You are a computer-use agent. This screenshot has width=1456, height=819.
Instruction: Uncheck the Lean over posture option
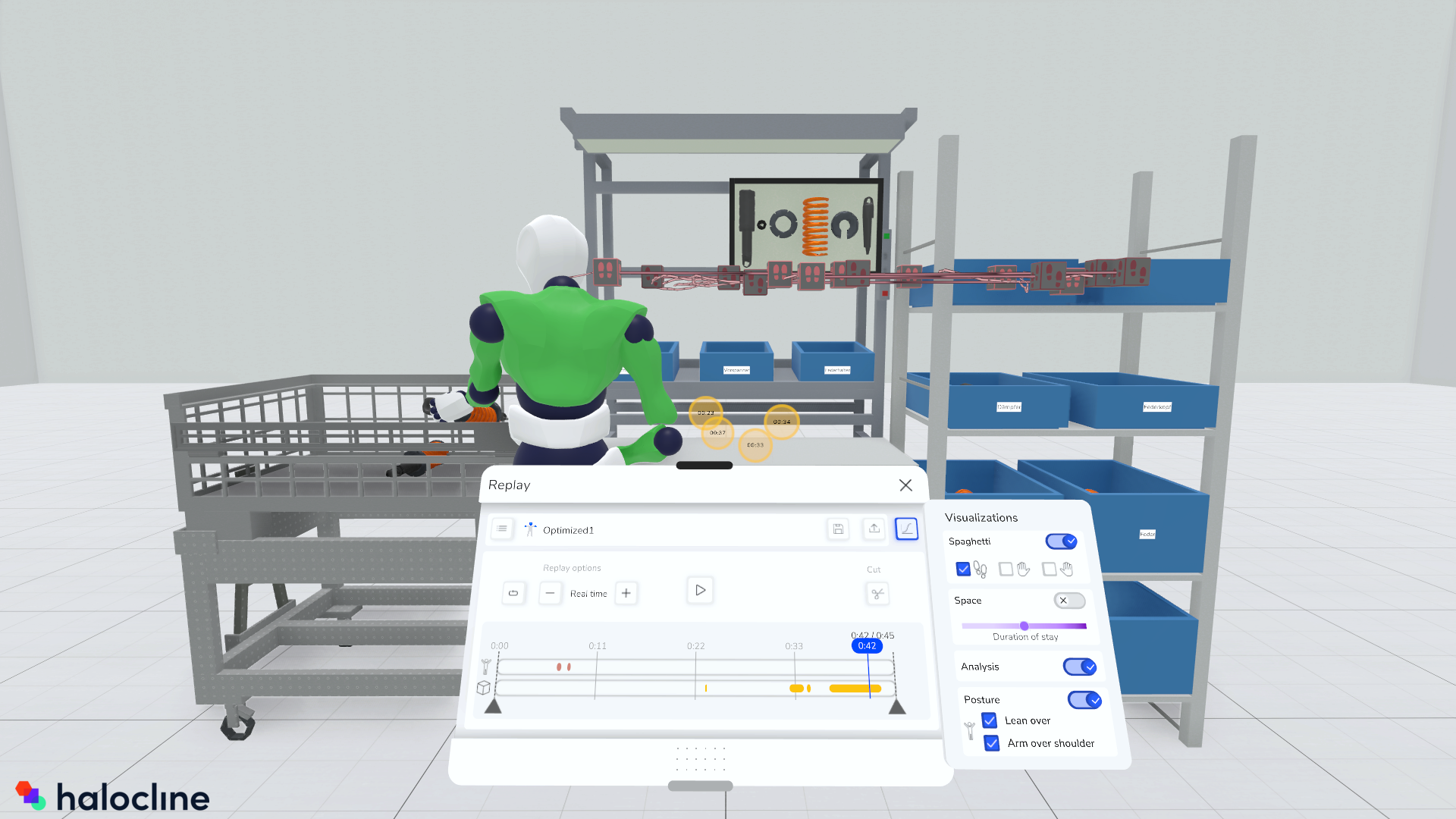pyautogui.click(x=989, y=720)
